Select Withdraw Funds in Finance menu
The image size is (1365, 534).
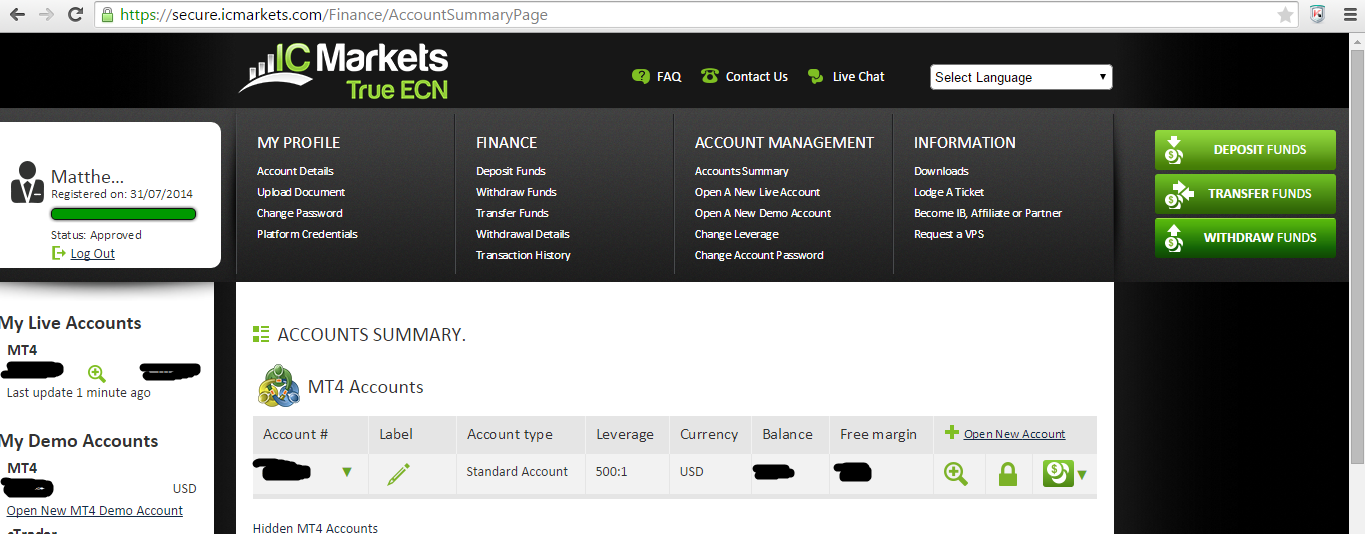pyautogui.click(x=516, y=192)
